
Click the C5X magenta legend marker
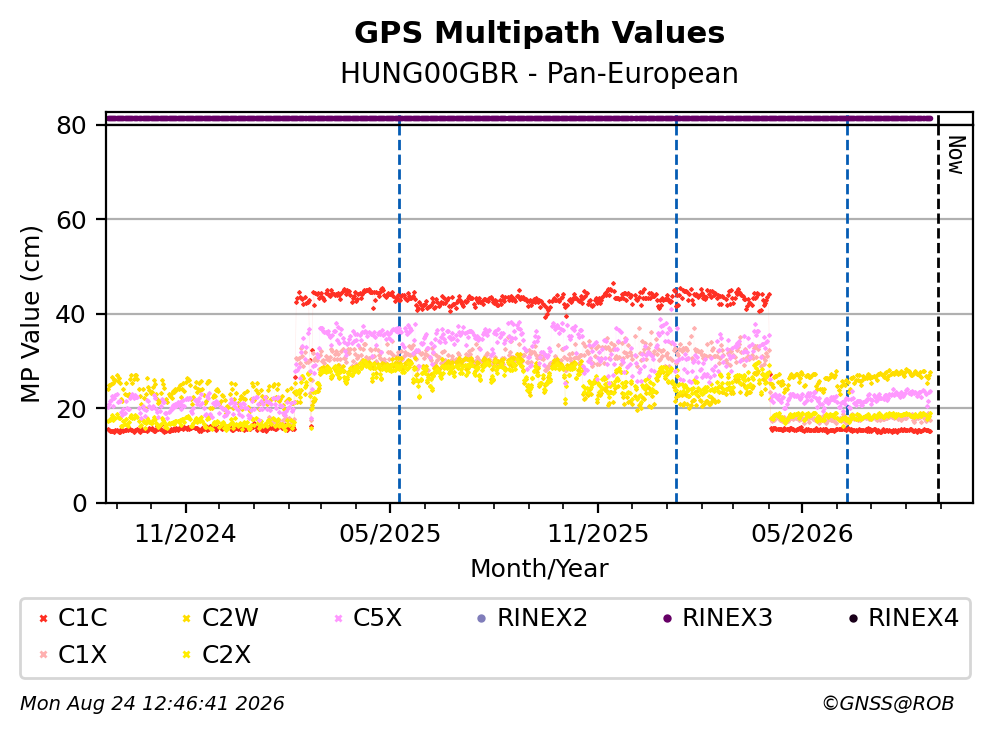click(x=338, y=619)
